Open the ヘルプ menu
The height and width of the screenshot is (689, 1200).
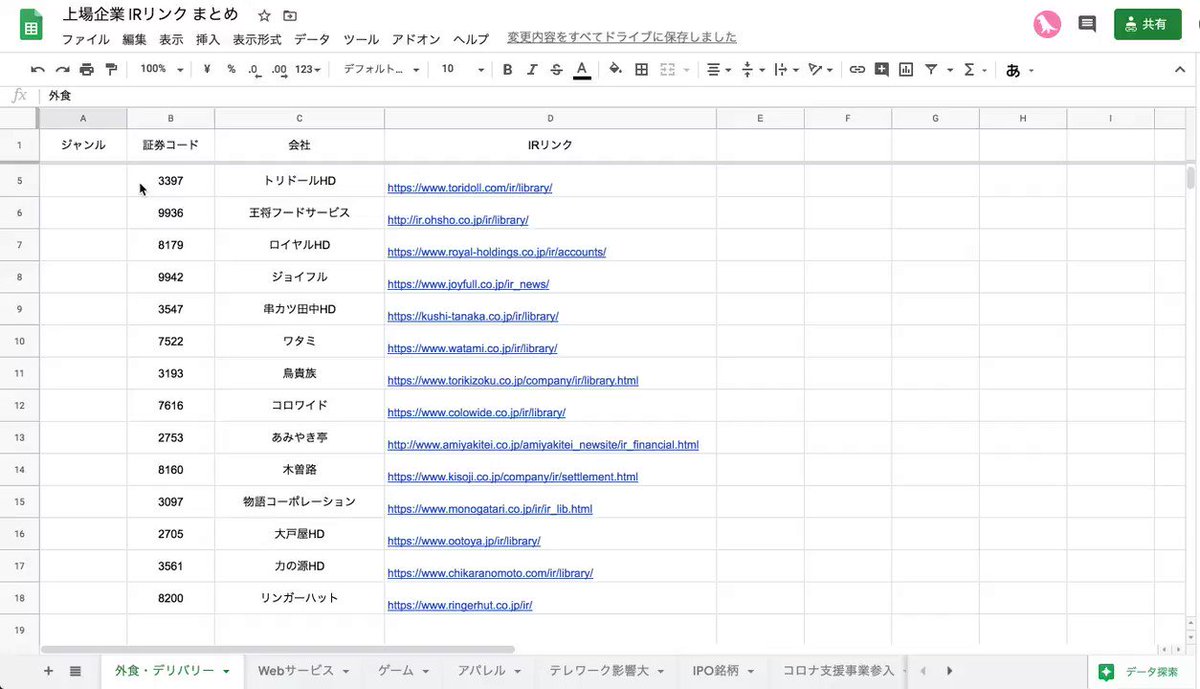click(471, 39)
